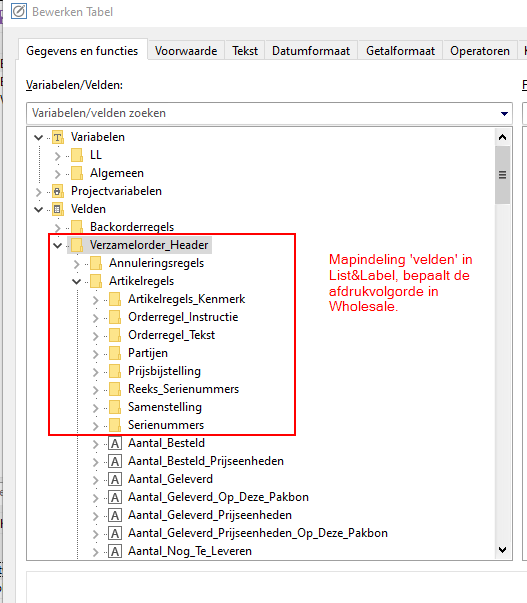Viewport: 527px width, 603px height.
Task: Expand the Annuleringsregels folder
Action: (77, 263)
